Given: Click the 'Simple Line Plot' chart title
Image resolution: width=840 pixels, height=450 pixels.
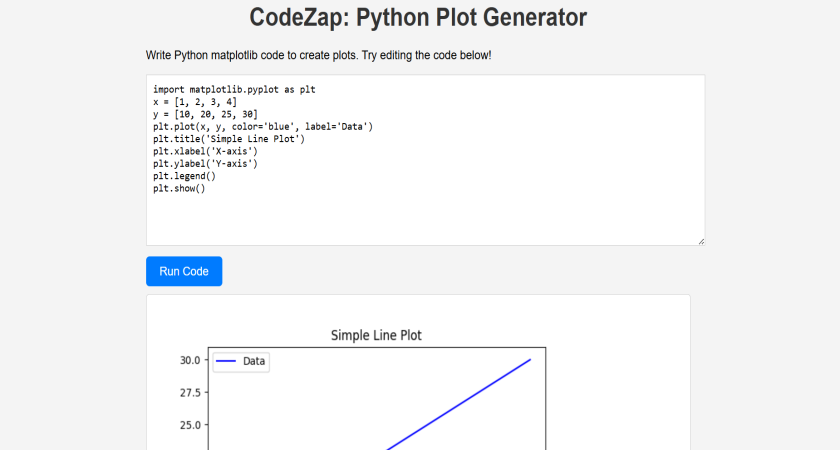Looking at the screenshot, I should (x=376, y=336).
